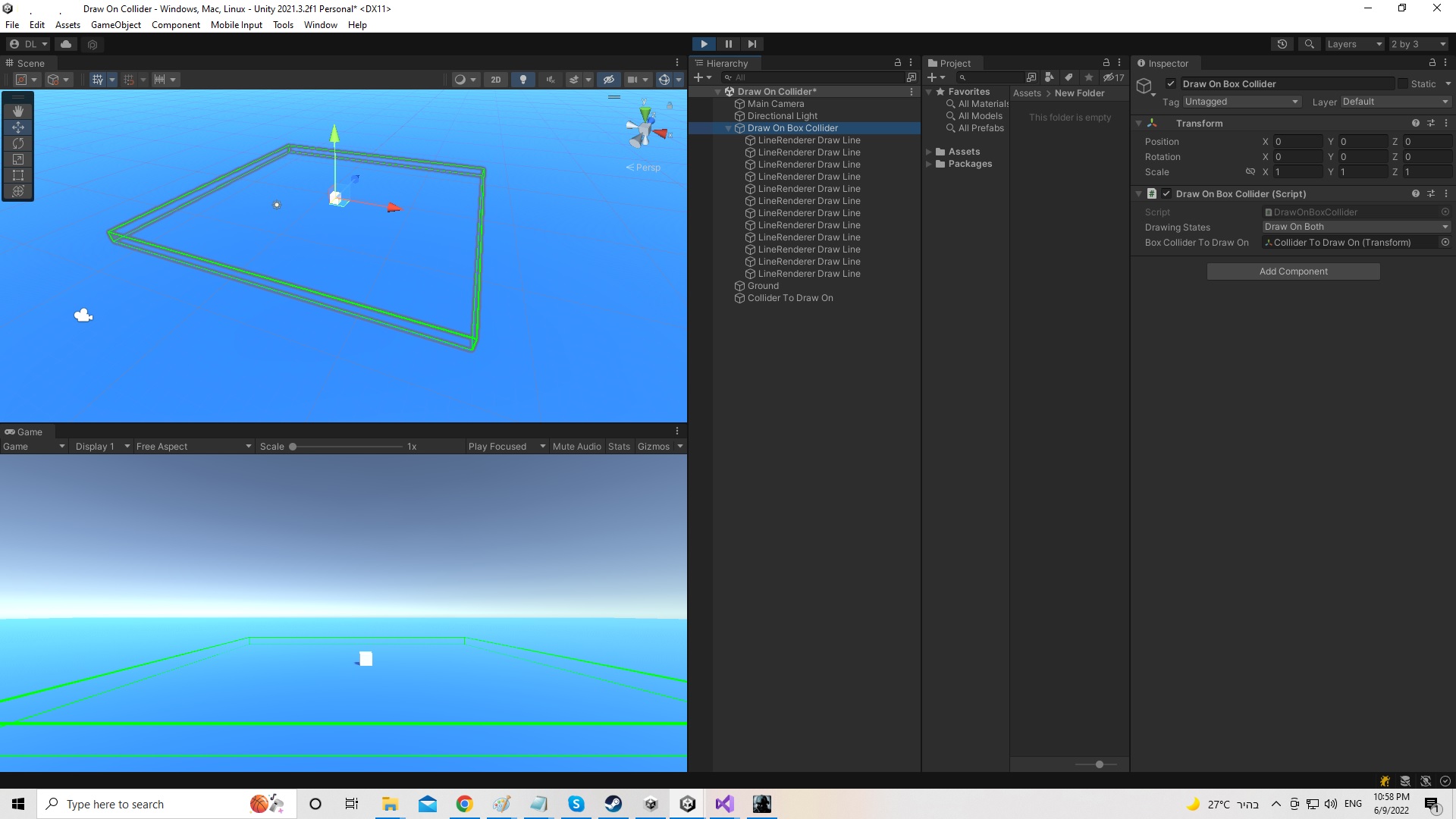
Task: Open Transform component help icon
Action: pyautogui.click(x=1415, y=123)
